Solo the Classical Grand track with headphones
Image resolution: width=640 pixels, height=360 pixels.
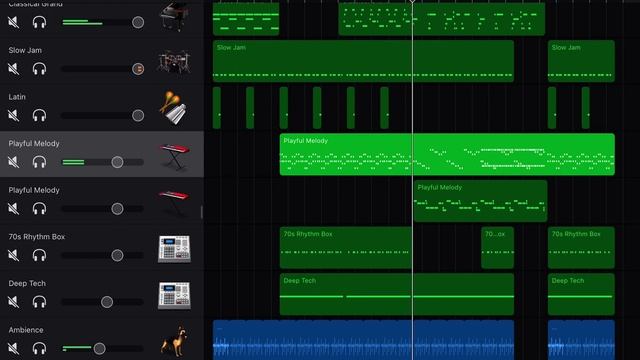(39, 22)
